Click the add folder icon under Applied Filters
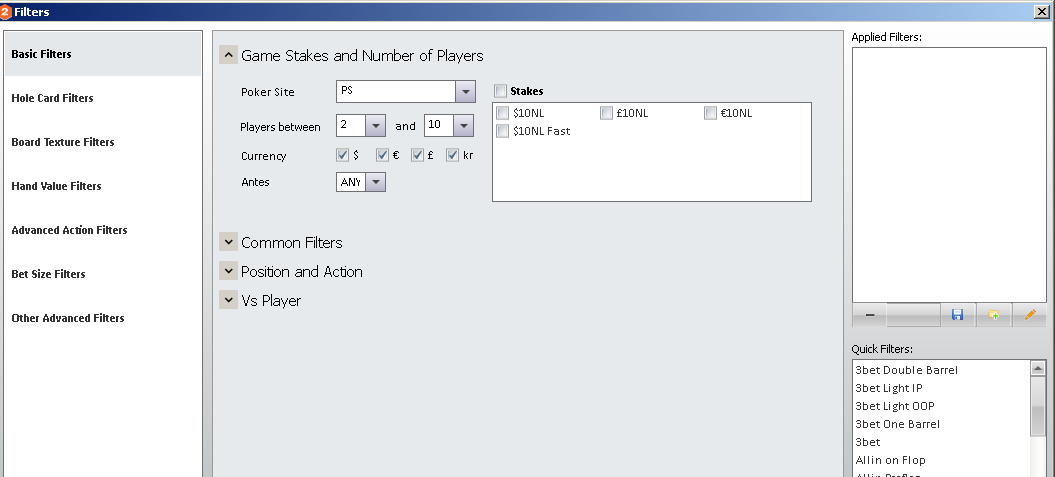The height and width of the screenshot is (477, 1055). pos(993,314)
